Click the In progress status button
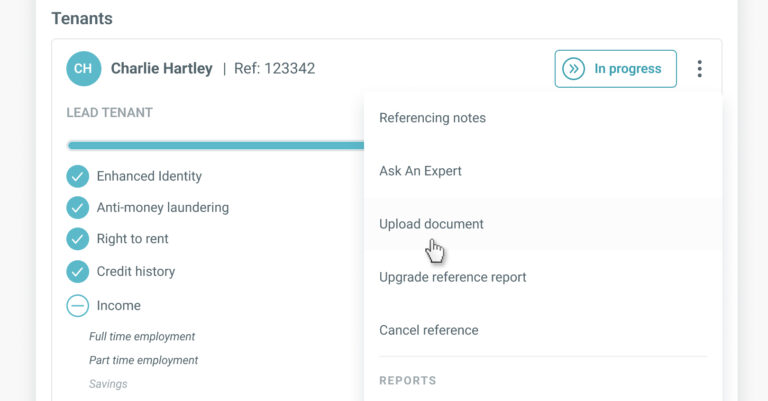Screen dimensions: 768x401 (x=616, y=69)
